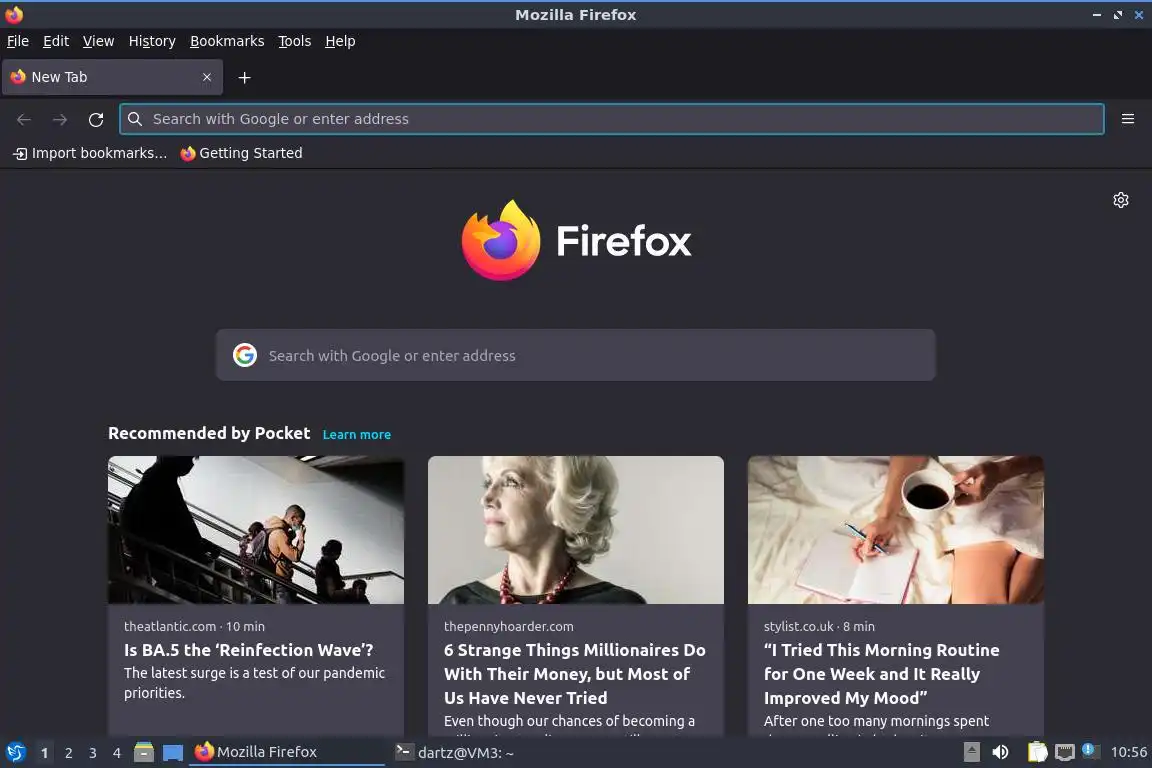Click the forward navigation arrow

(x=60, y=119)
